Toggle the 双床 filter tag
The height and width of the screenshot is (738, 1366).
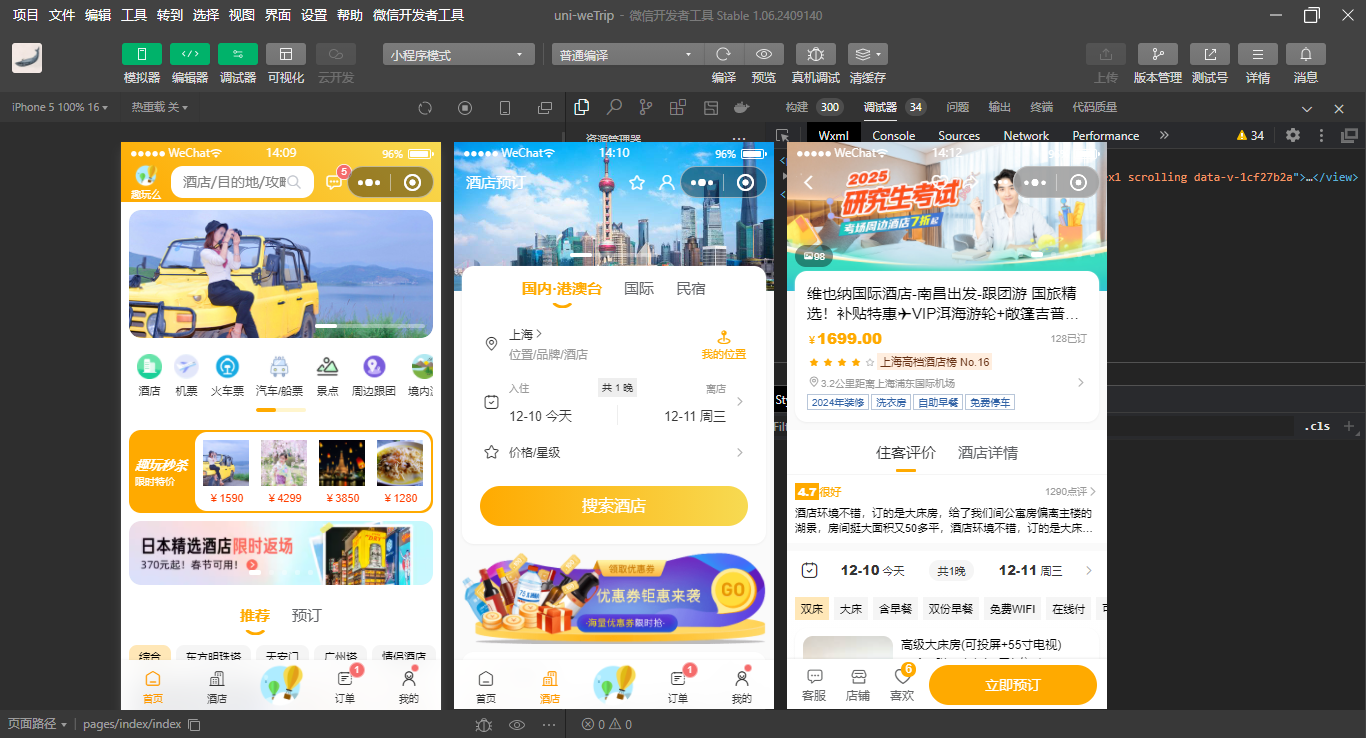[x=811, y=609]
